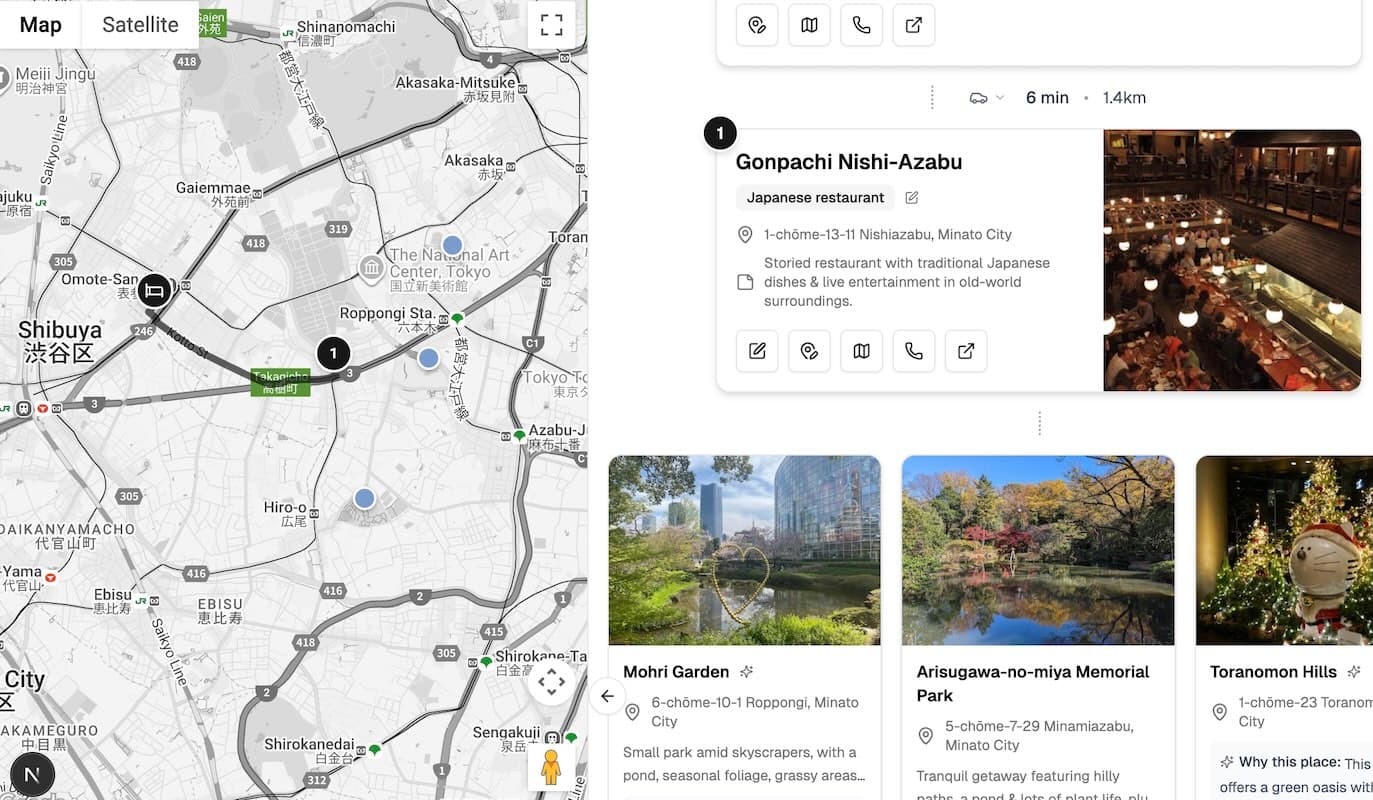Select numbered marker 1 on the map
This screenshot has height=800, width=1373.
pos(333,352)
